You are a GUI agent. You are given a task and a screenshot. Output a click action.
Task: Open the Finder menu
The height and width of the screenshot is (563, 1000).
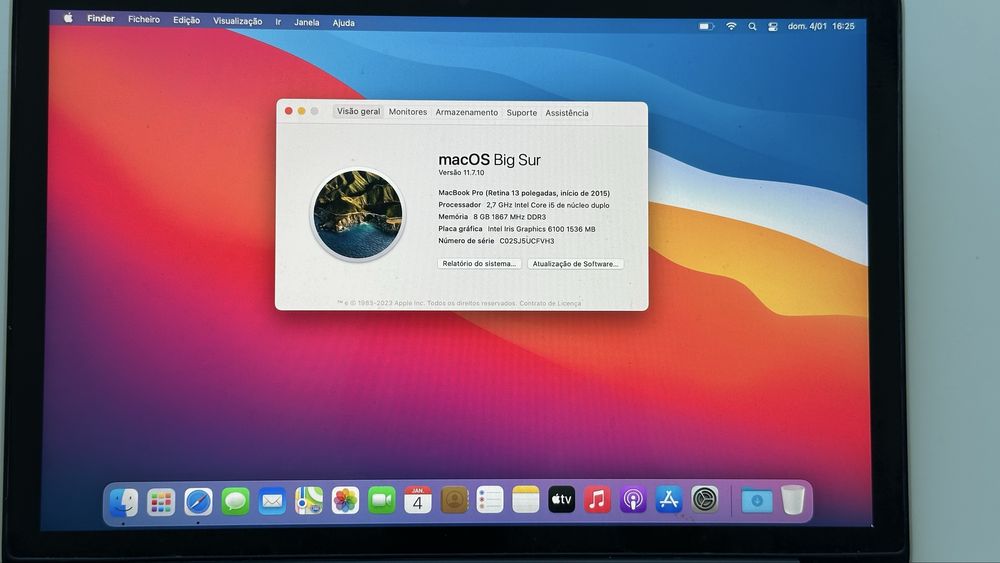(x=101, y=18)
